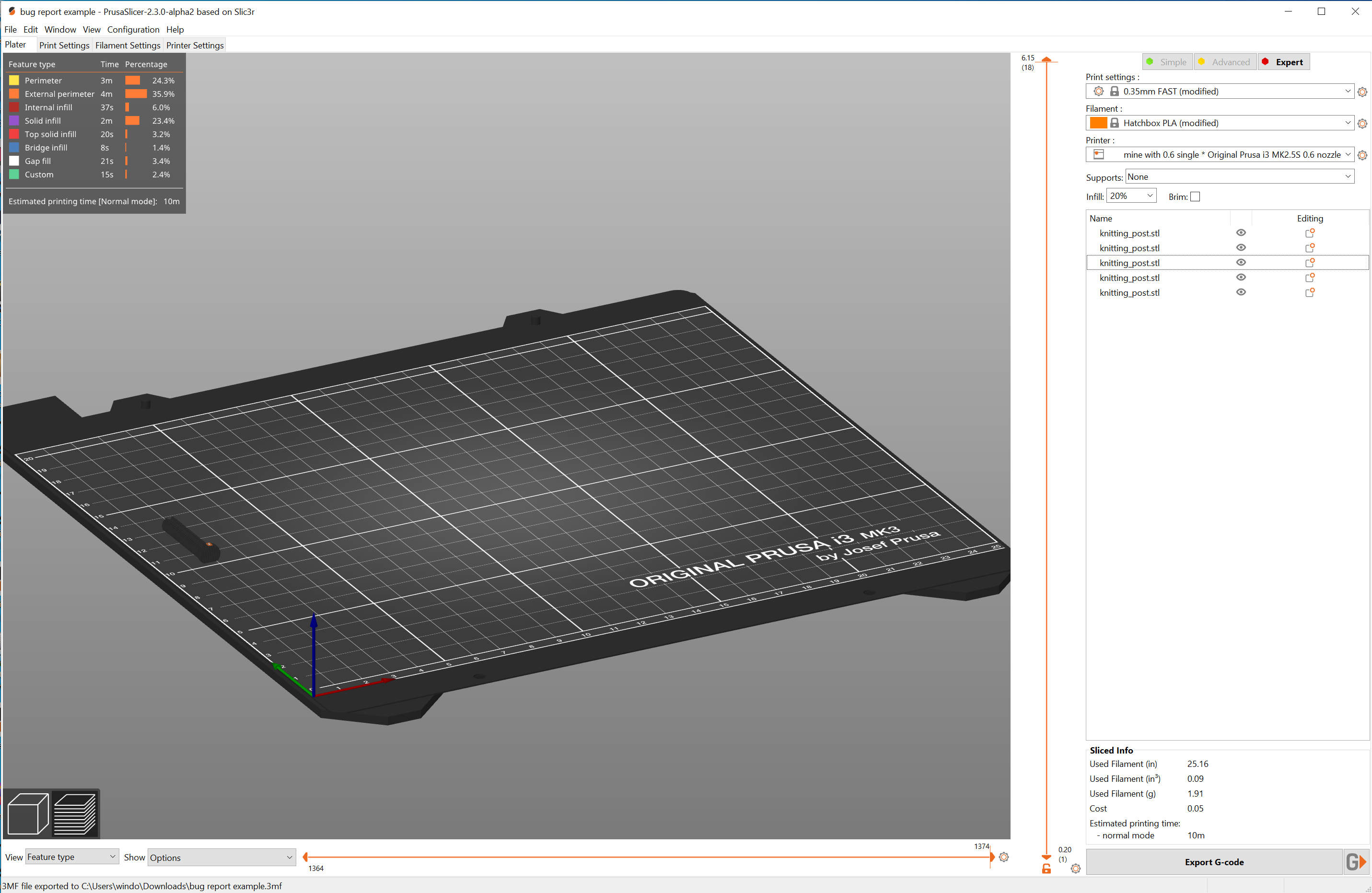Image resolution: width=1372 pixels, height=893 pixels.
Task: Open Filament preset dropdown Hatchbox PLA
Action: (x=1220, y=123)
